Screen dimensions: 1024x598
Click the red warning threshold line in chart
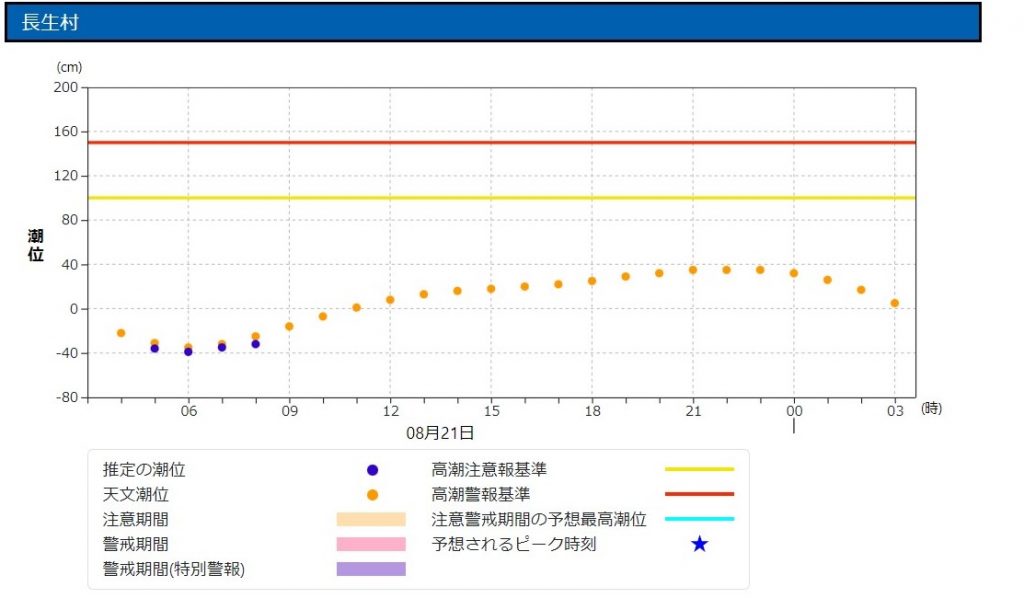pos(502,142)
